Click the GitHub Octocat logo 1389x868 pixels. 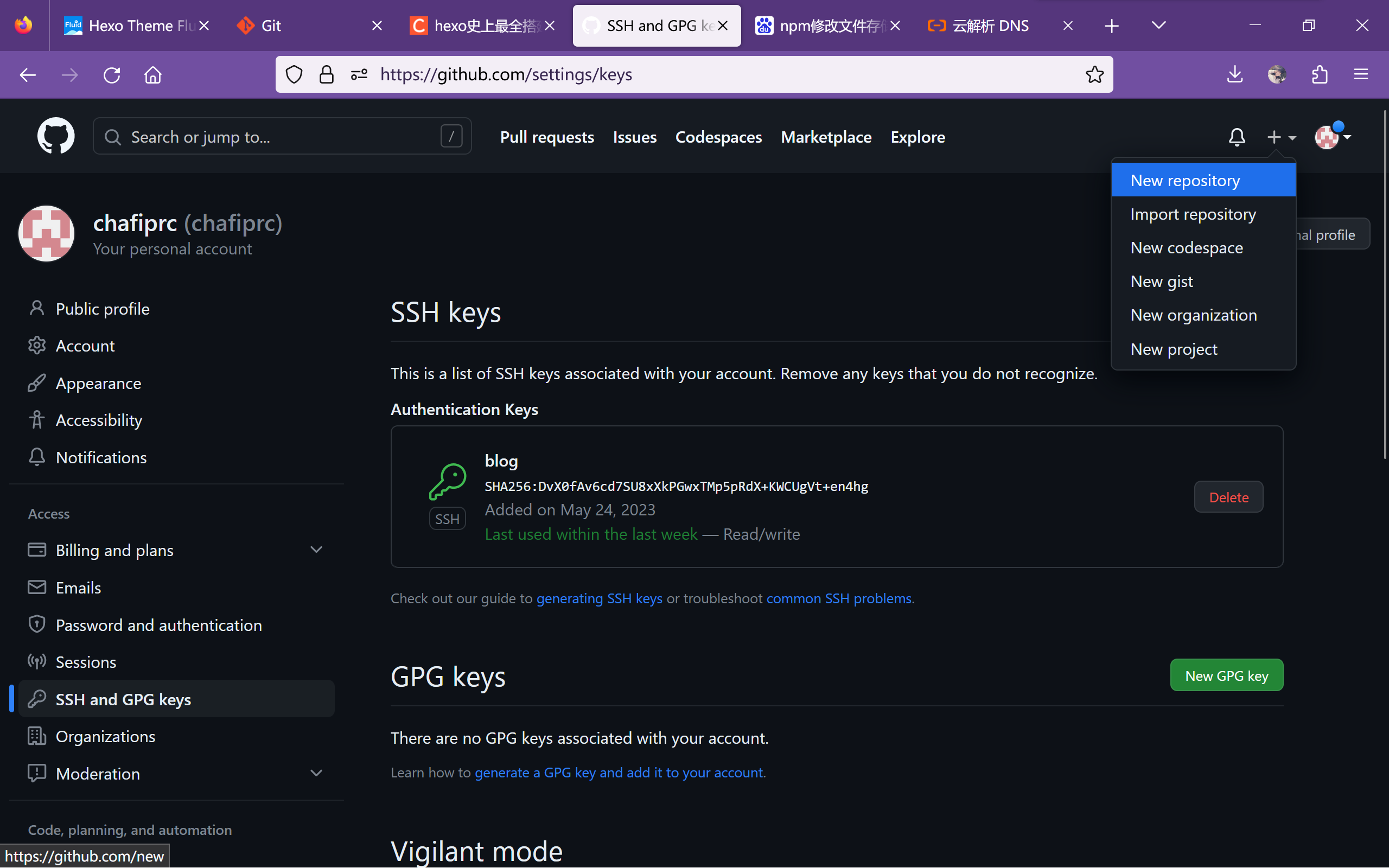(56, 136)
